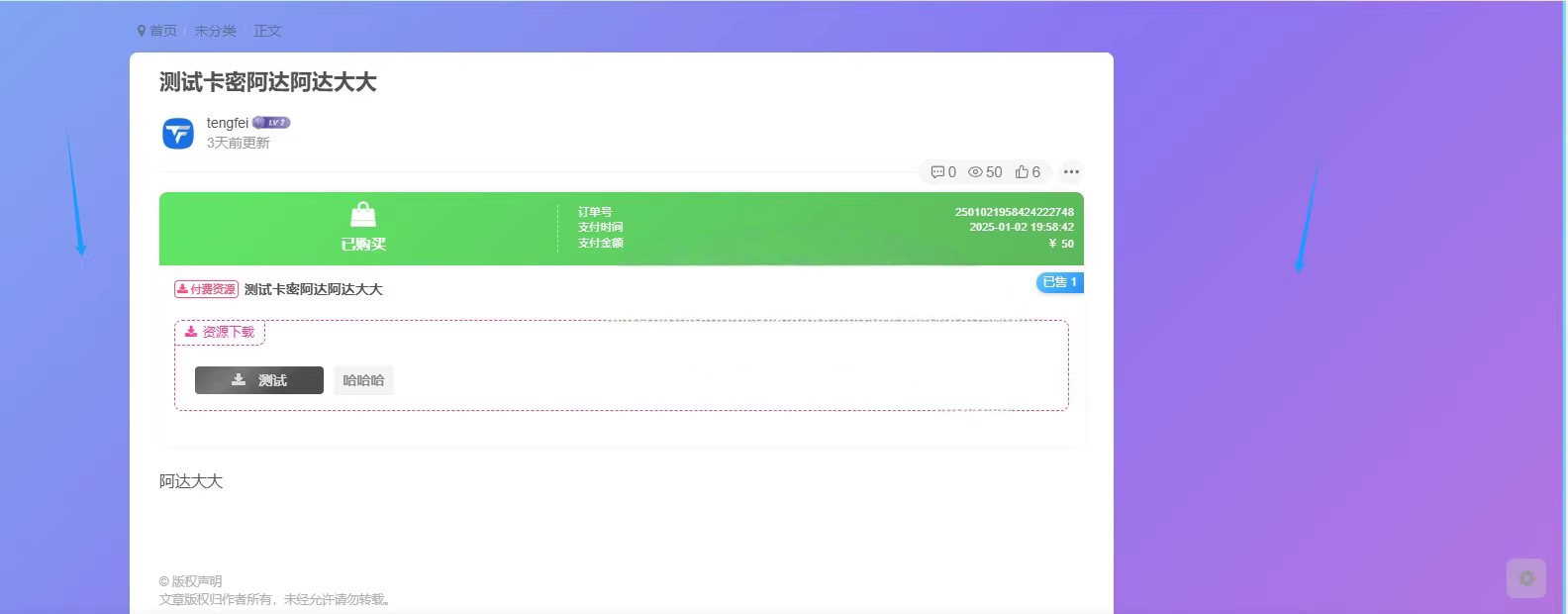Click payment time 2025-01-02 19:58:42
This screenshot has width=1568, height=614.
1022,227
